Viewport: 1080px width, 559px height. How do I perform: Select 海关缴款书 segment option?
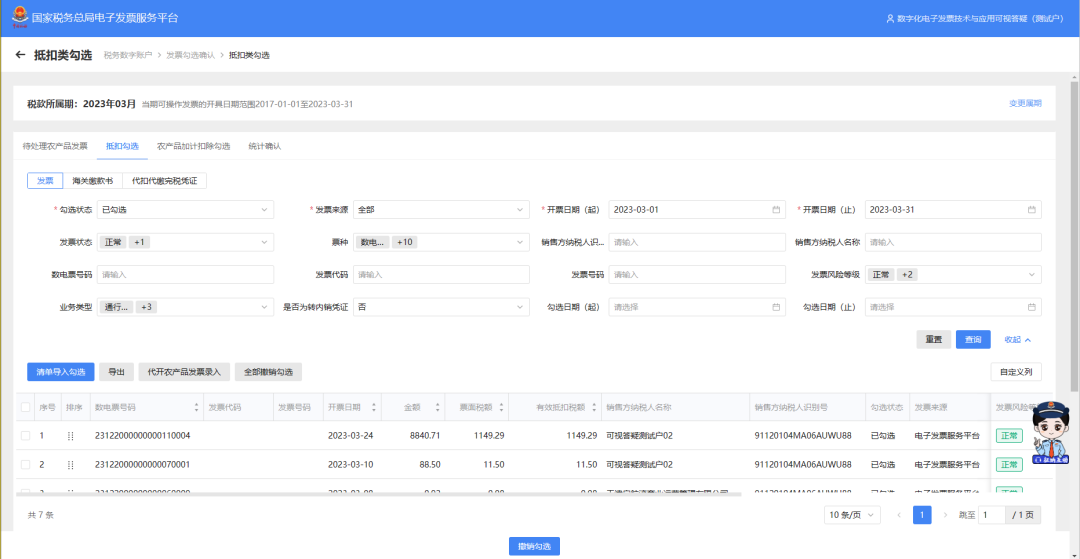point(93,180)
